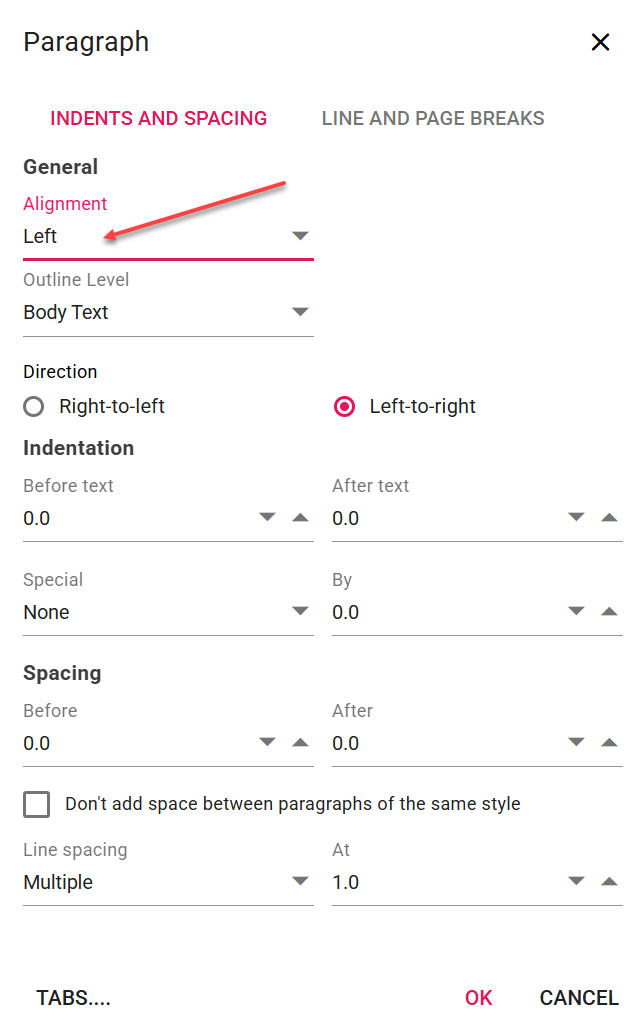Open the Tabs settings button

pos(74,998)
